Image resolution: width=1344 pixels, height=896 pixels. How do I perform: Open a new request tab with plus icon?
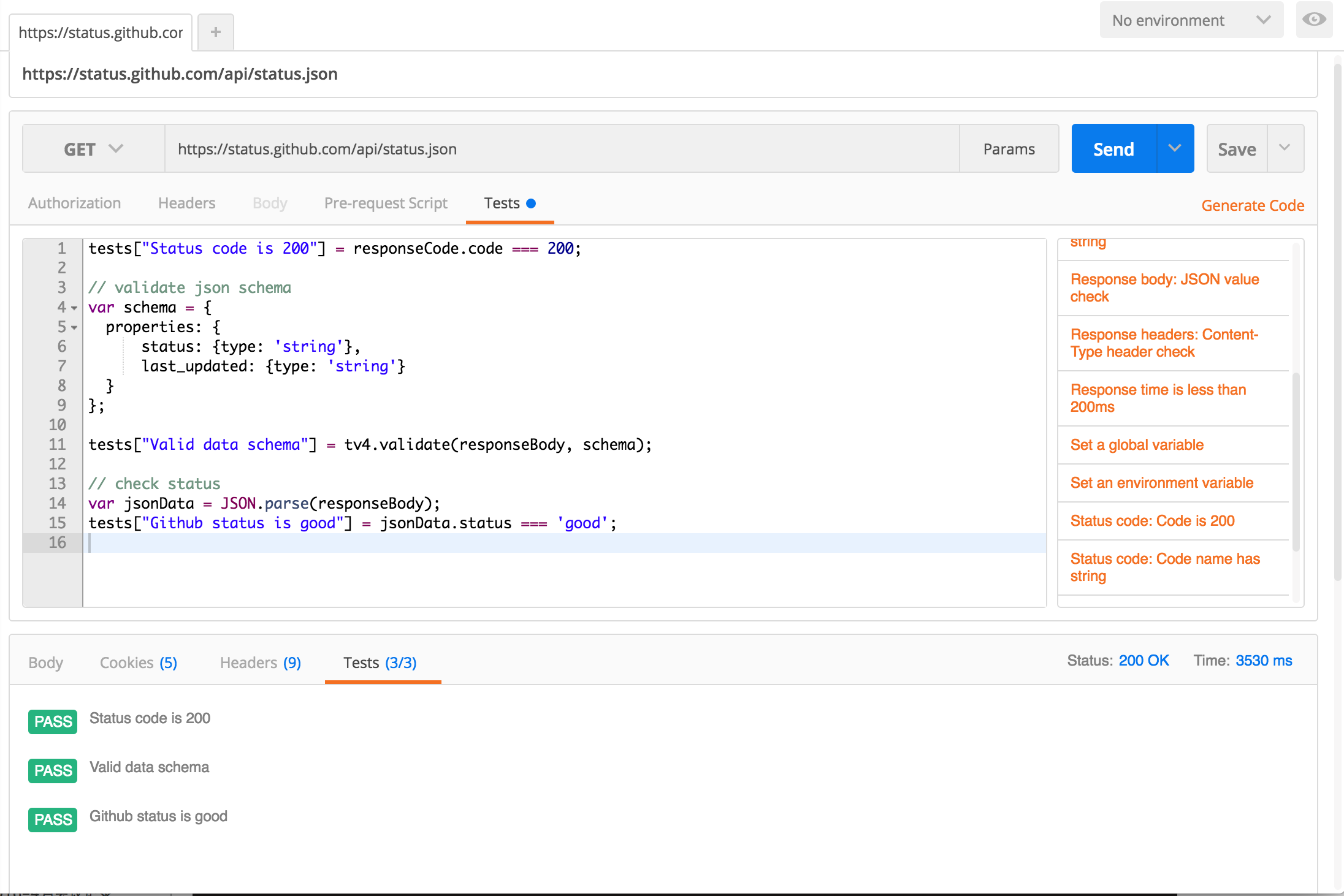[215, 32]
